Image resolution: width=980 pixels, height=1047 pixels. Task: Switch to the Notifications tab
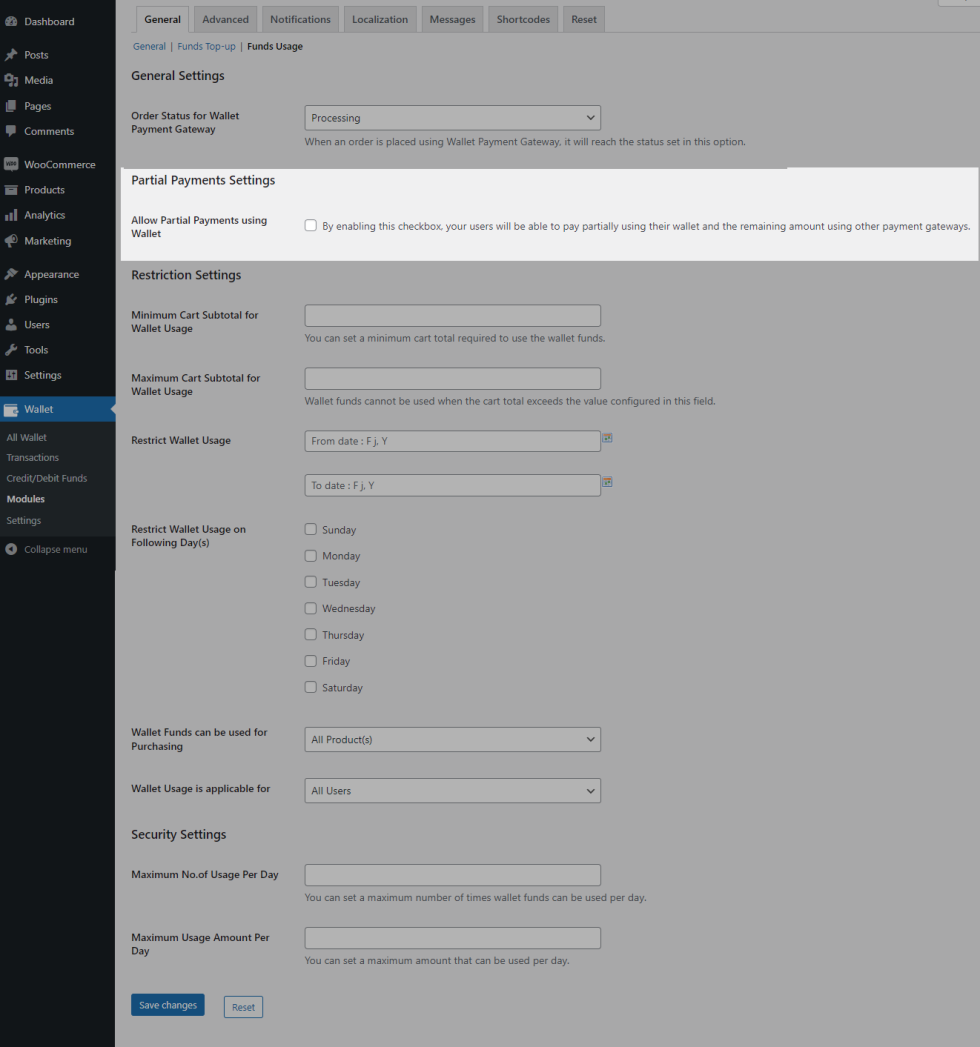click(x=300, y=19)
